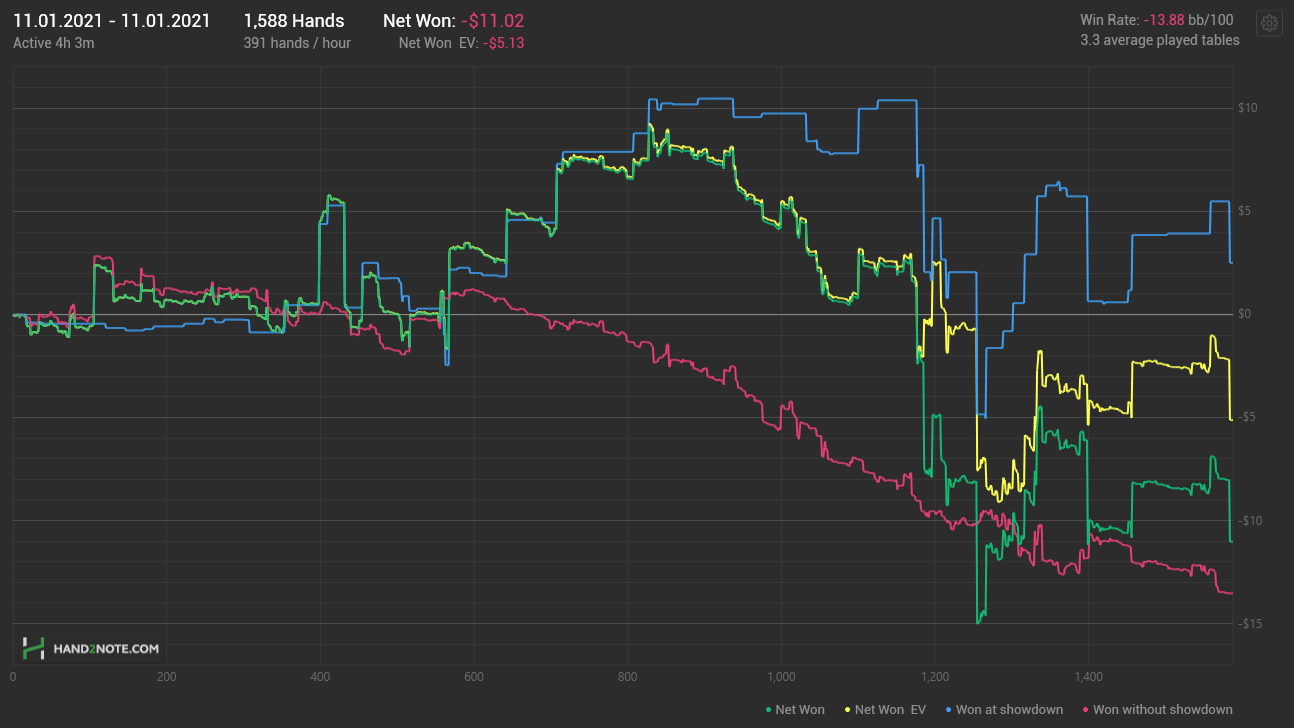Click the -$10 y-axis label
Viewport: 1294px width, 728px height.
pyautogui.click(x=1250, y=520)
